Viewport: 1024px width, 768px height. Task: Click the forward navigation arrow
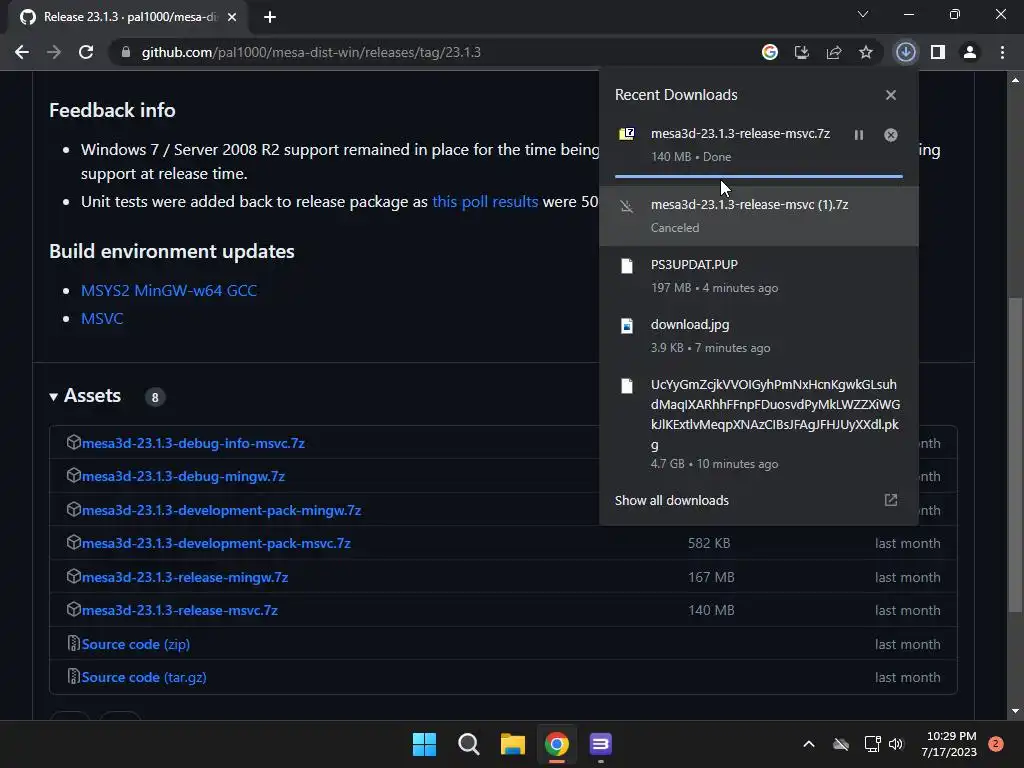pyautogui.click(x=54, y=52)
